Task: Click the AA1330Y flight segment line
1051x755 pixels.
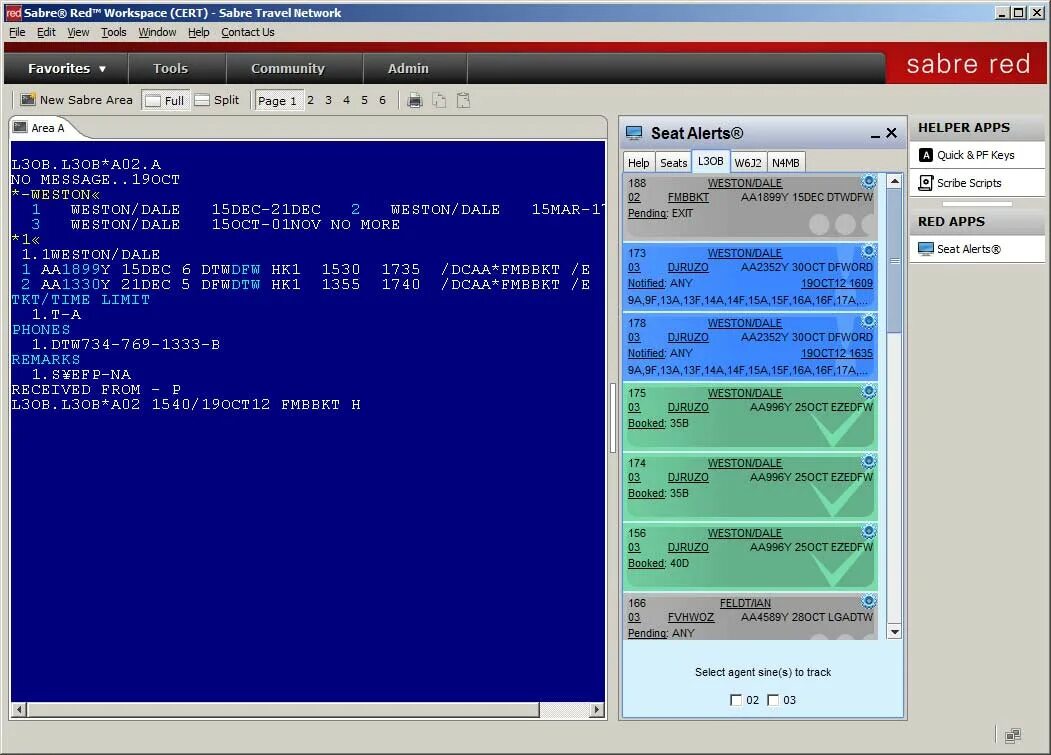Action: point(306,284)
